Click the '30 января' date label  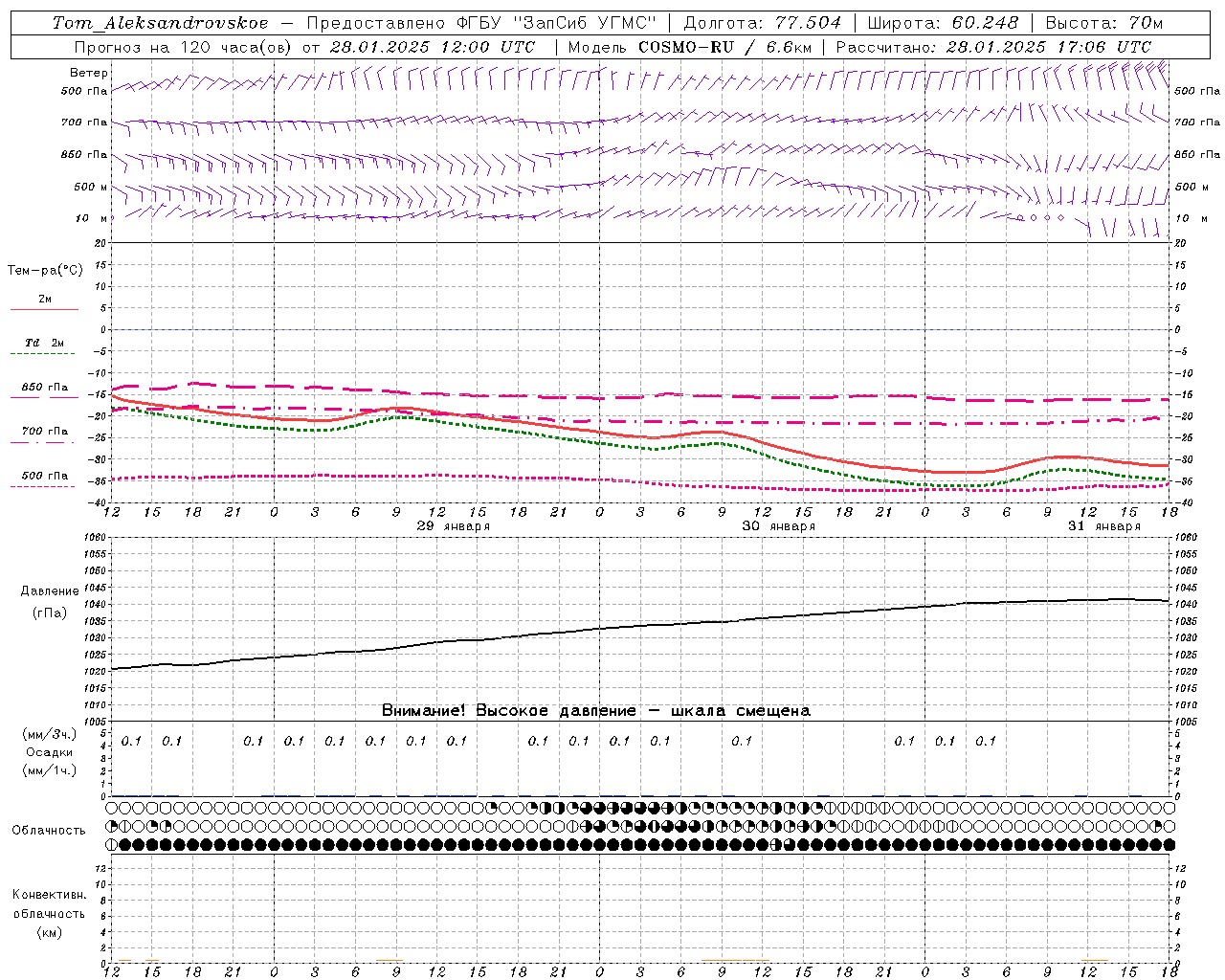pos(779,526)
